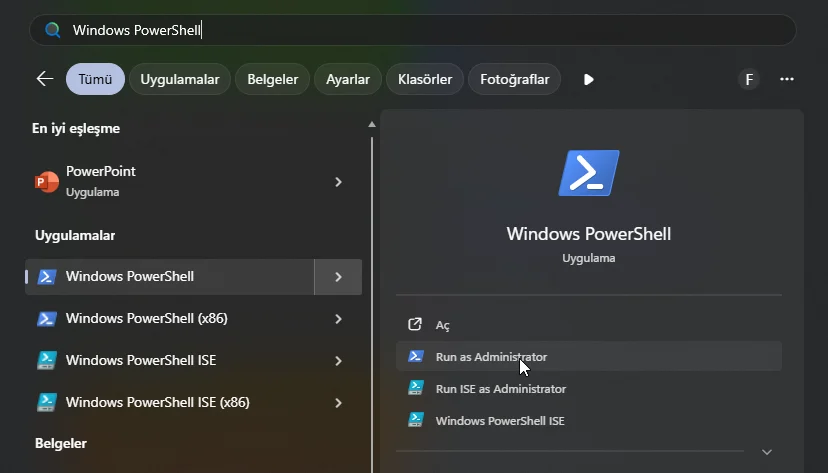Click the Windows PowerShell ISE action icon
Viewport: 828px width, 473px height.
click(x=416, y=420)
